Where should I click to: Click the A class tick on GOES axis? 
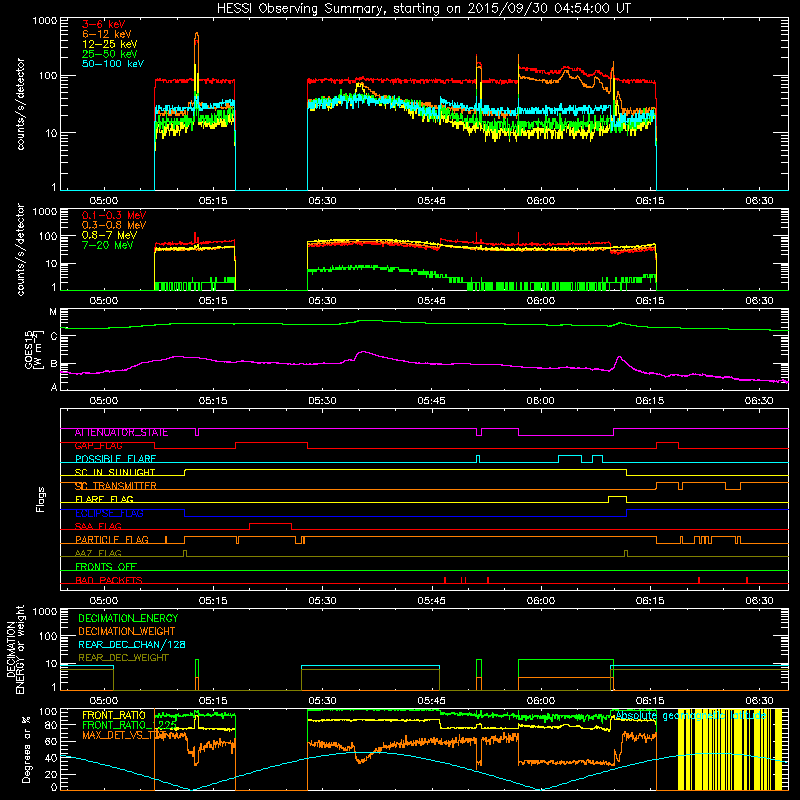[x=53, y=387]
